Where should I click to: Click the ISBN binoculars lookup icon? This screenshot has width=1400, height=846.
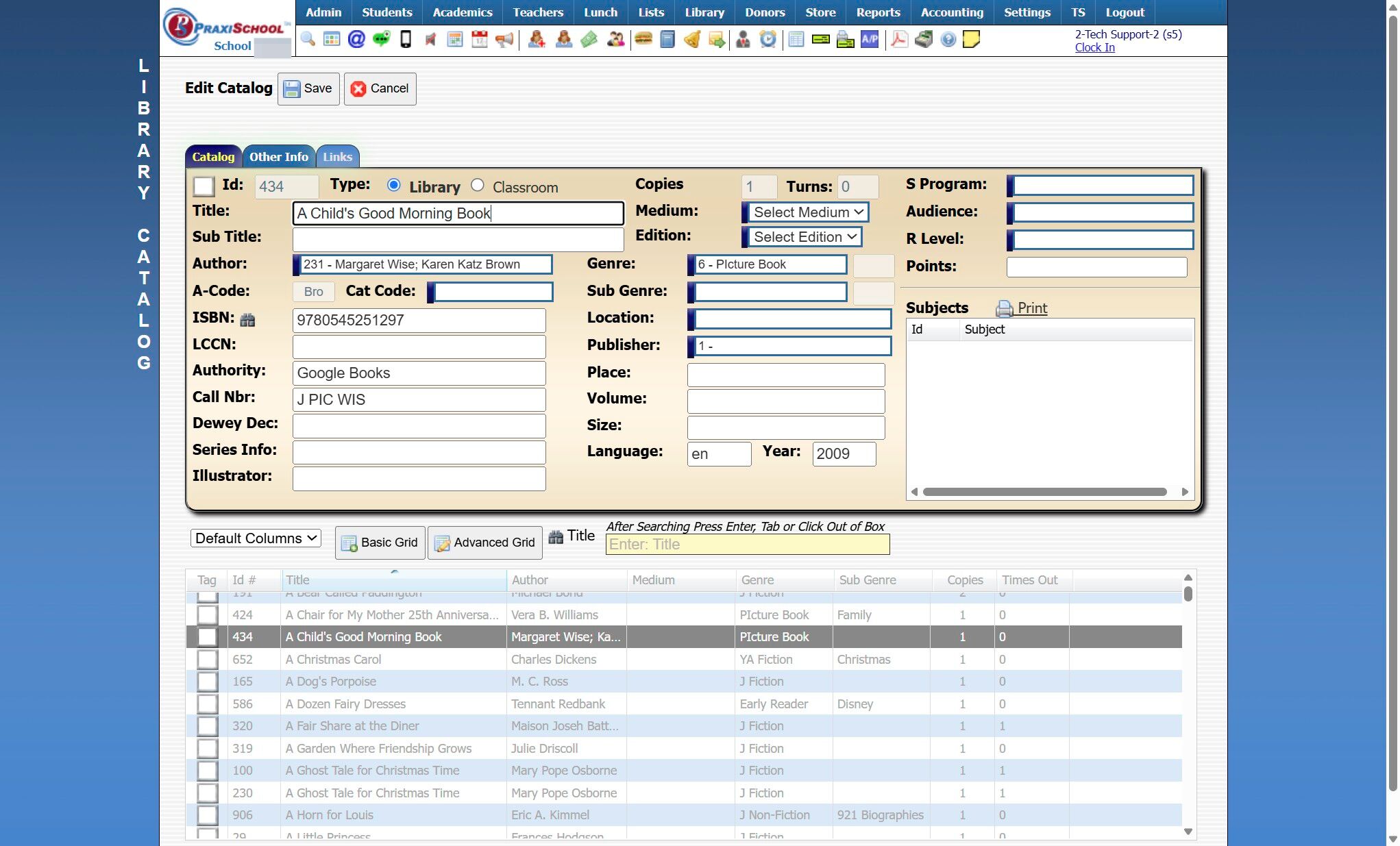click(x=248, y=320)
